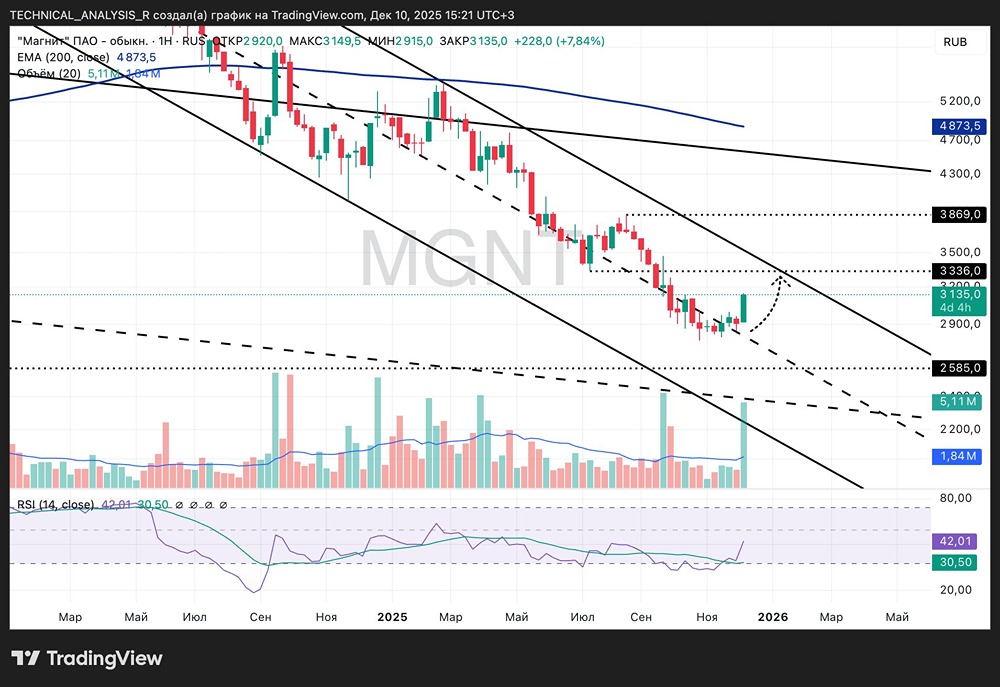Viewport: 1000px width, 687px height.
Task: Click the green 3 135,0 last price label
Action: [959, 300]
